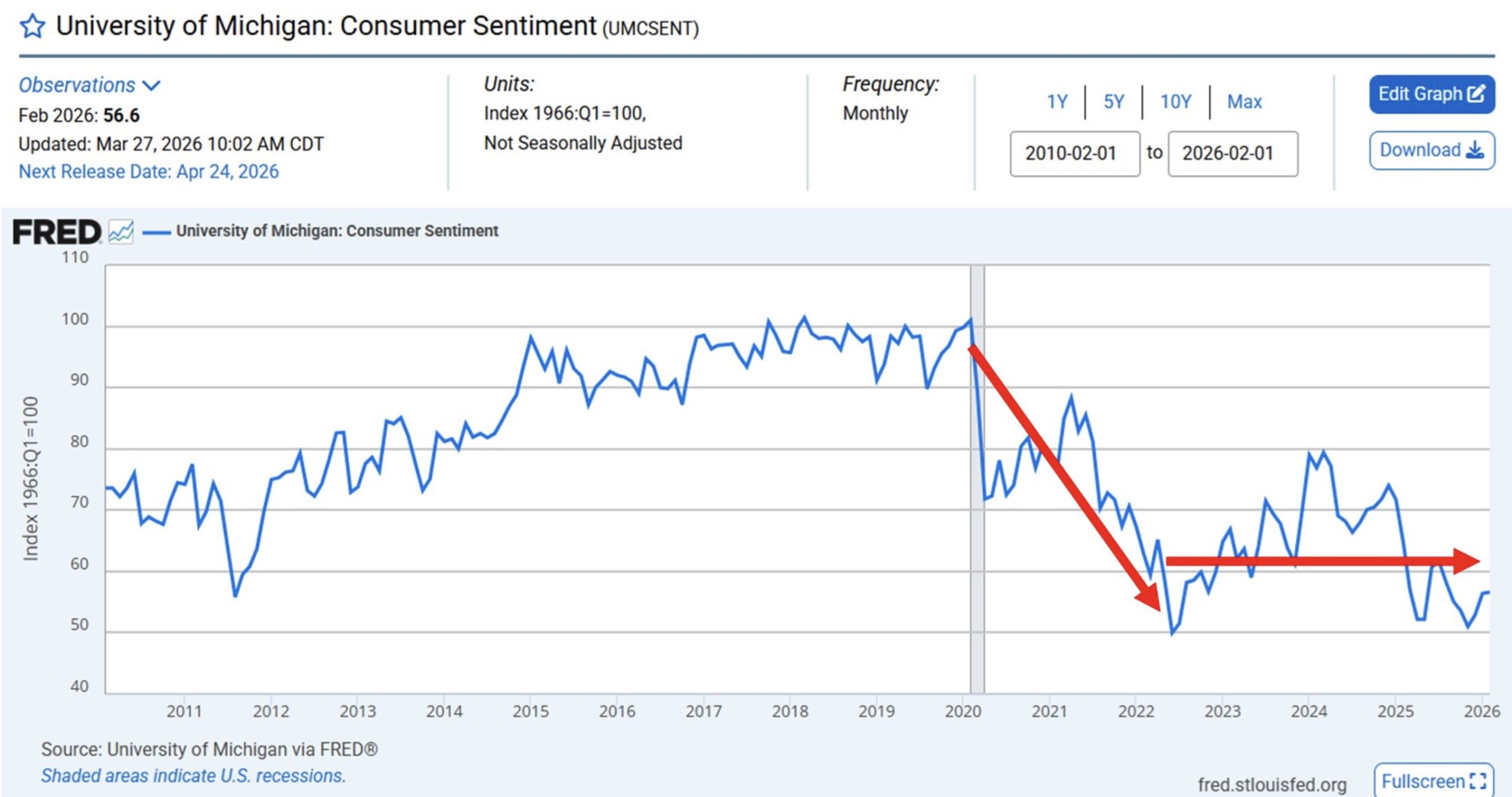
Task: Open the Next Release Date link
Action: click(149, 171)
